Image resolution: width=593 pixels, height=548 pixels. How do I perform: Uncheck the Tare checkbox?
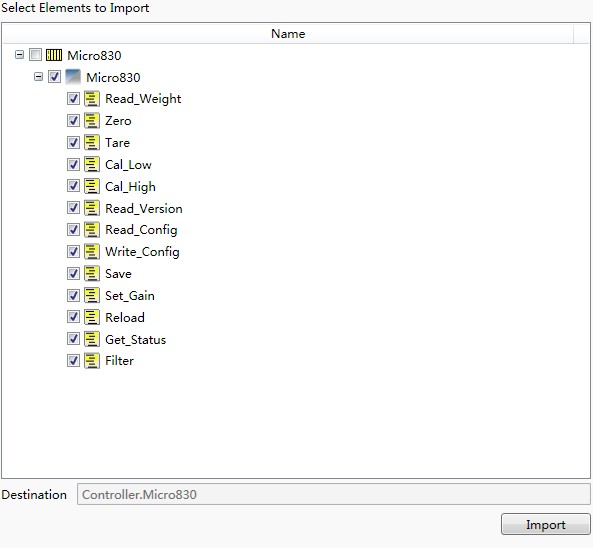pos(73,143)
